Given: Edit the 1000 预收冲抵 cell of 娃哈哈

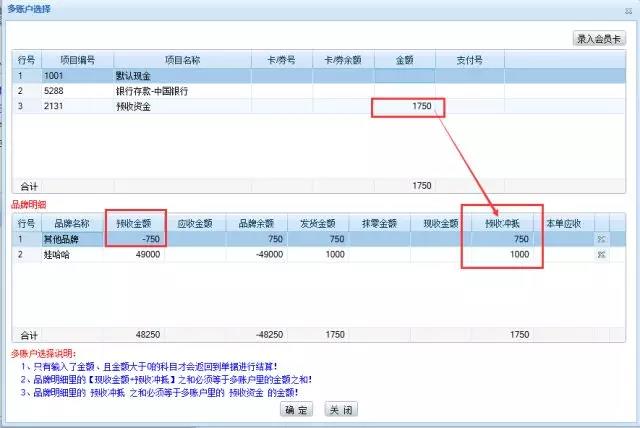Looking at the screenshot, I should coord(502,255).
